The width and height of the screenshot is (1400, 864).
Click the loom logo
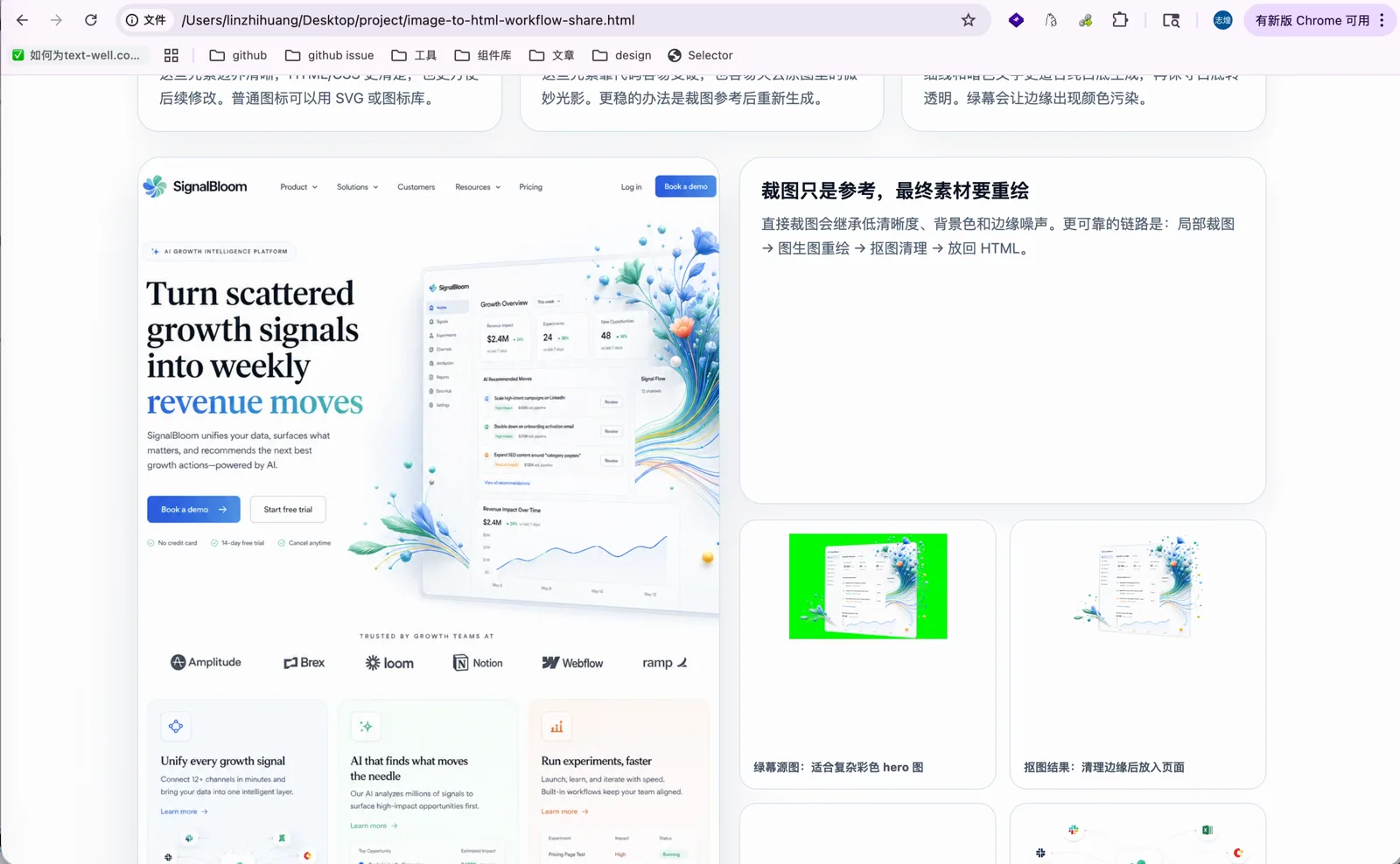(x=389, y=663)
